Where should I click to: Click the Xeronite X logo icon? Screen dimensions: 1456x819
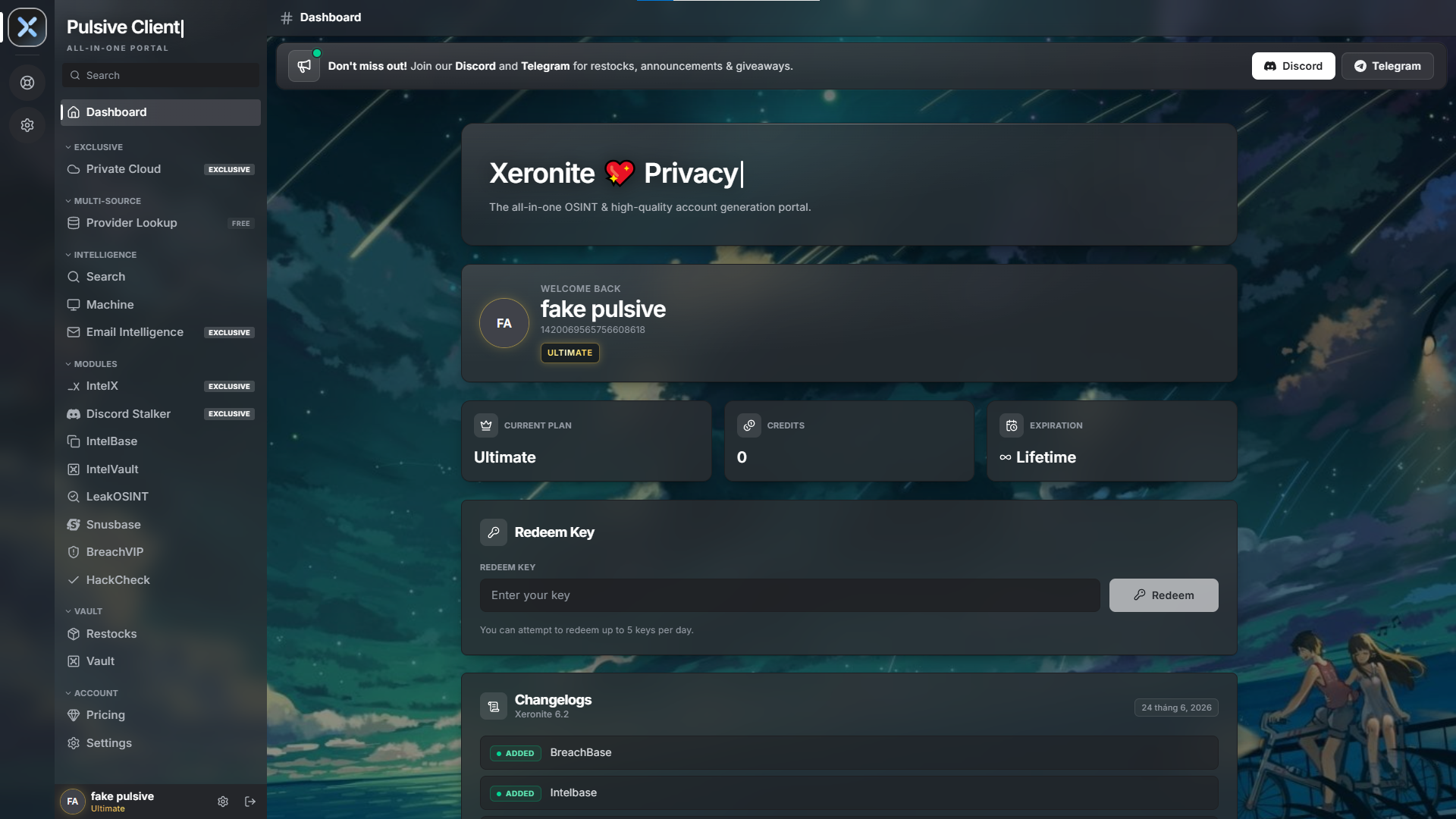click(27, 27)
